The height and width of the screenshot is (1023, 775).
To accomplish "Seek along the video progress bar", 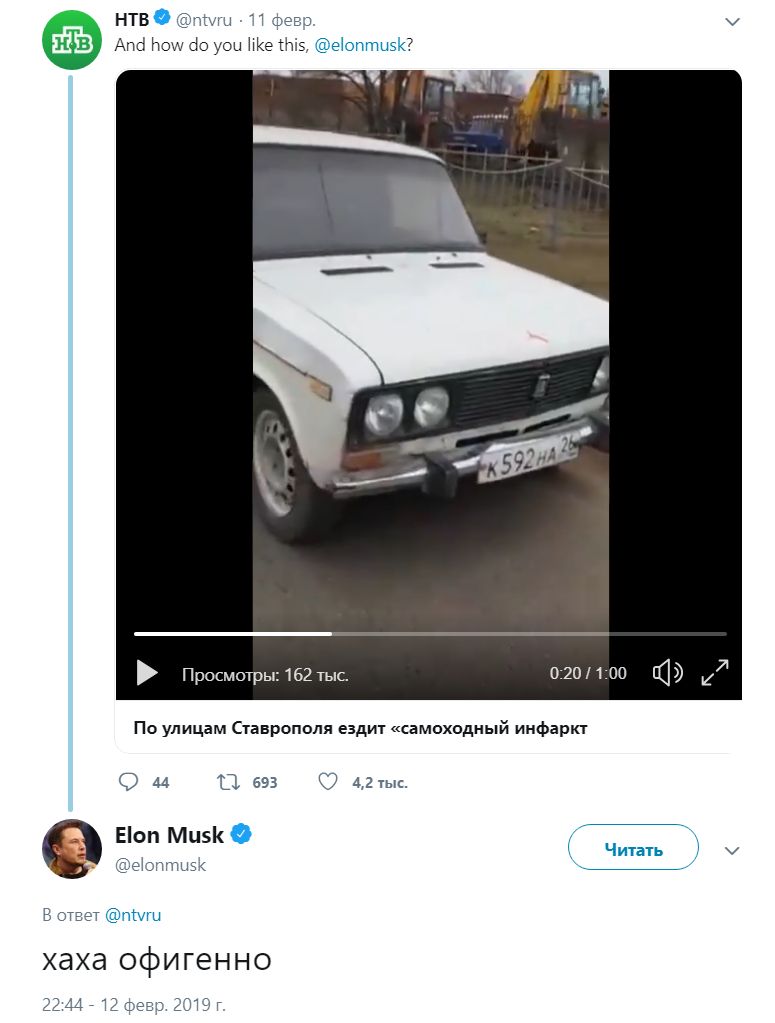I will [430, 634].
